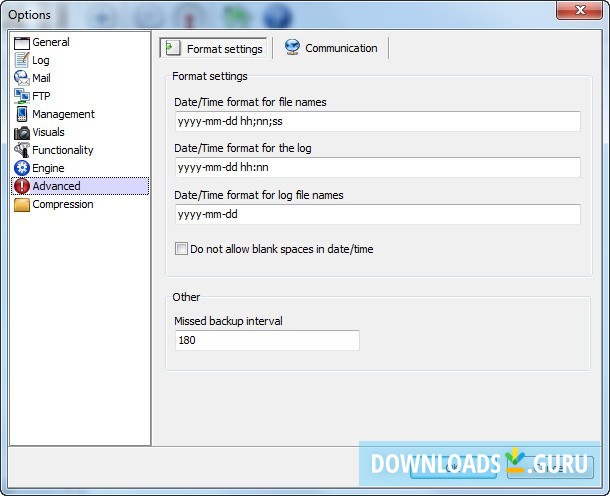Click the OK button
The width and height of the screenshot is (610, 496).
click(453, 467)
